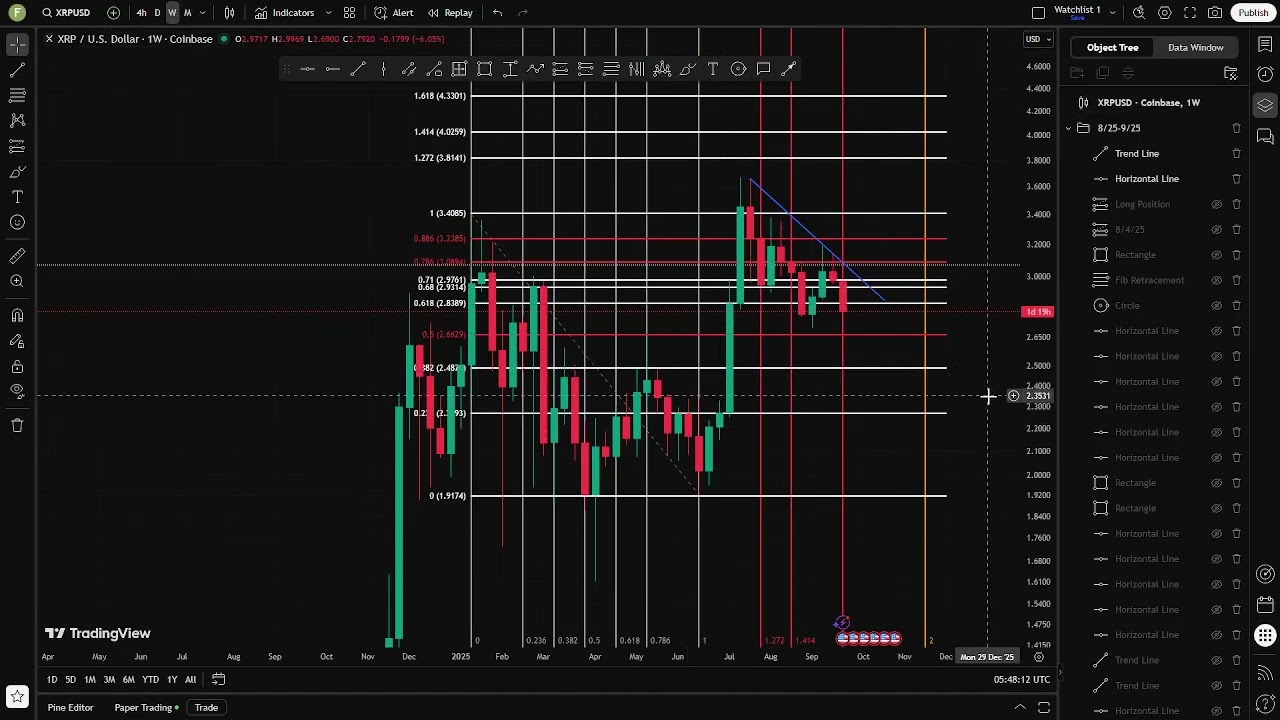The image size is (1280, 720).
Task: Toggle magnet mode
Action: pyautogui.click(x=17, y=316)
